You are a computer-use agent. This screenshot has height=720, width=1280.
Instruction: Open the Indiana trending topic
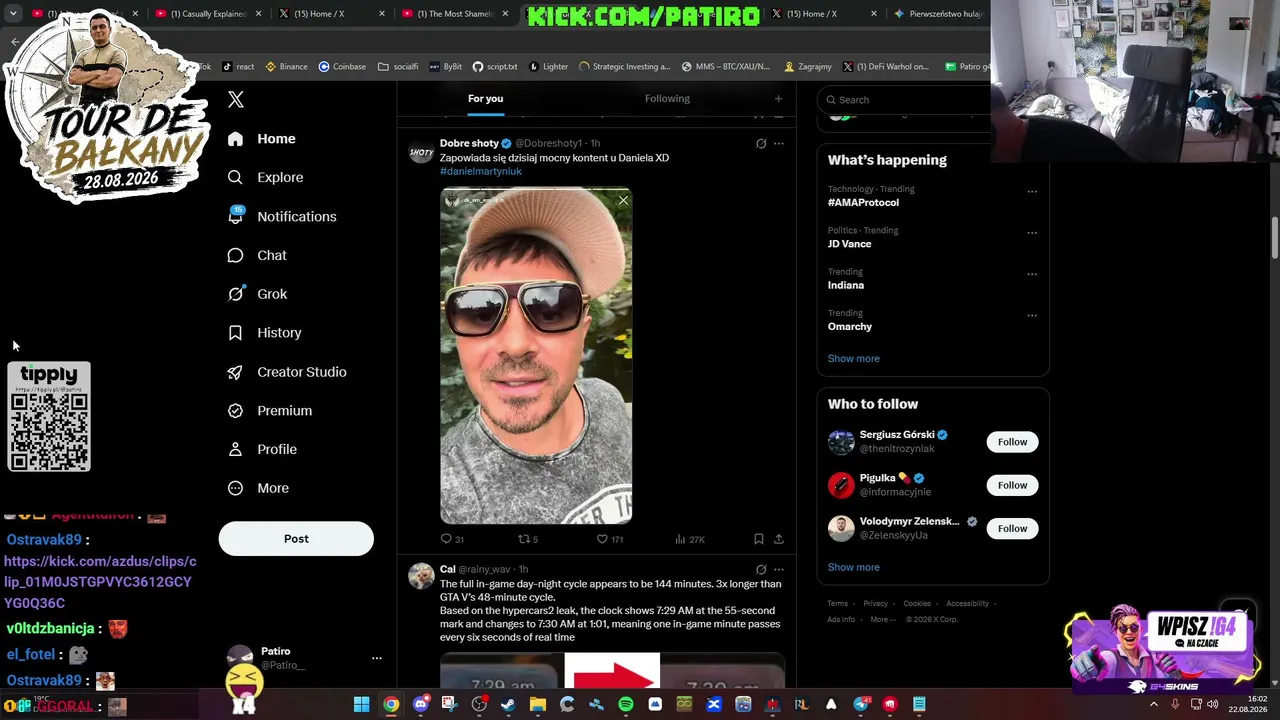(x=846, y=285)
